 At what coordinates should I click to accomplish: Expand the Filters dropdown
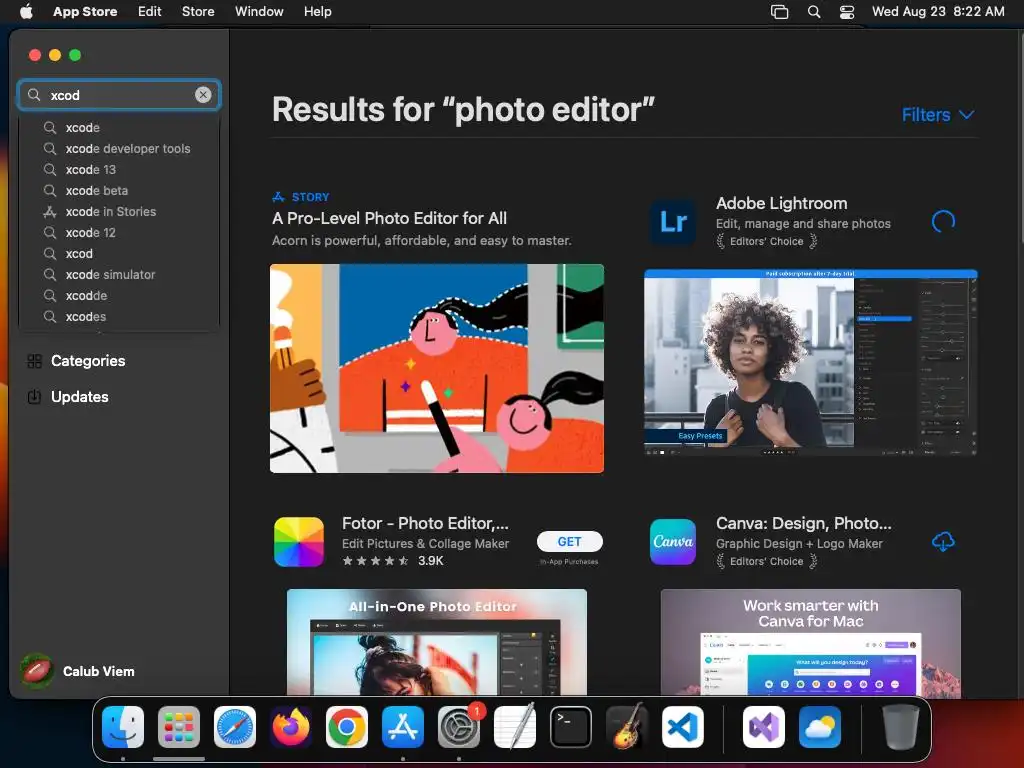pyautogui.click(x=938, y=115)
